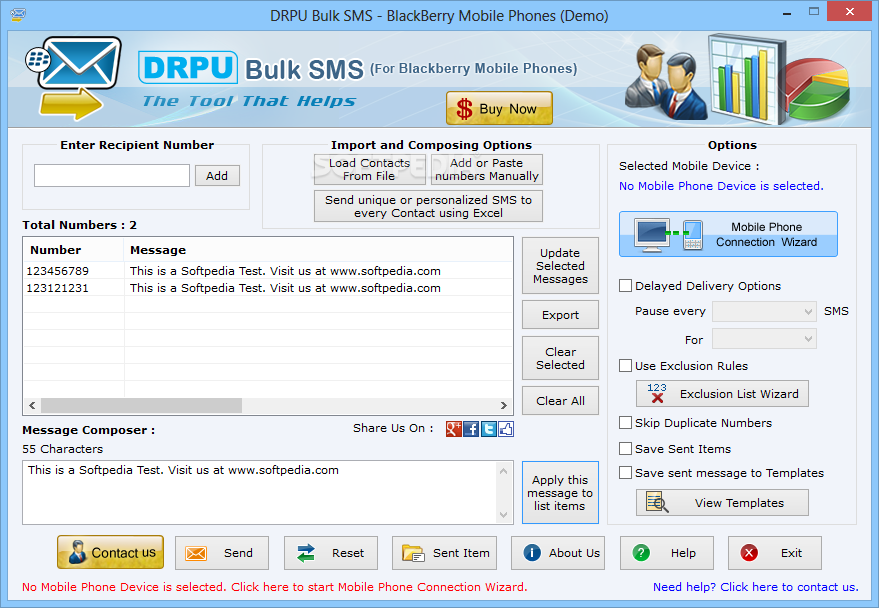Click the Message column header
This screenshot has width=879, height=608.
click(318, 250)
